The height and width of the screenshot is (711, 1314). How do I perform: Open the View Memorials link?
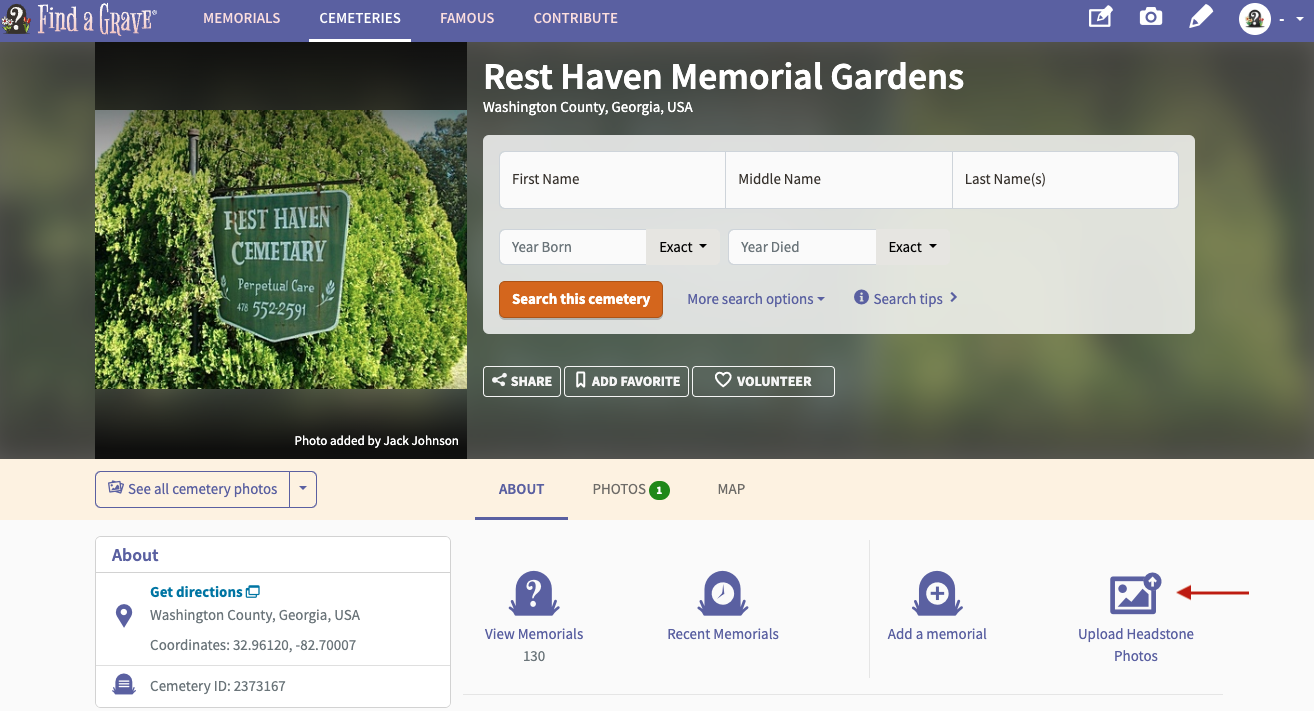(x=534, y=634)
